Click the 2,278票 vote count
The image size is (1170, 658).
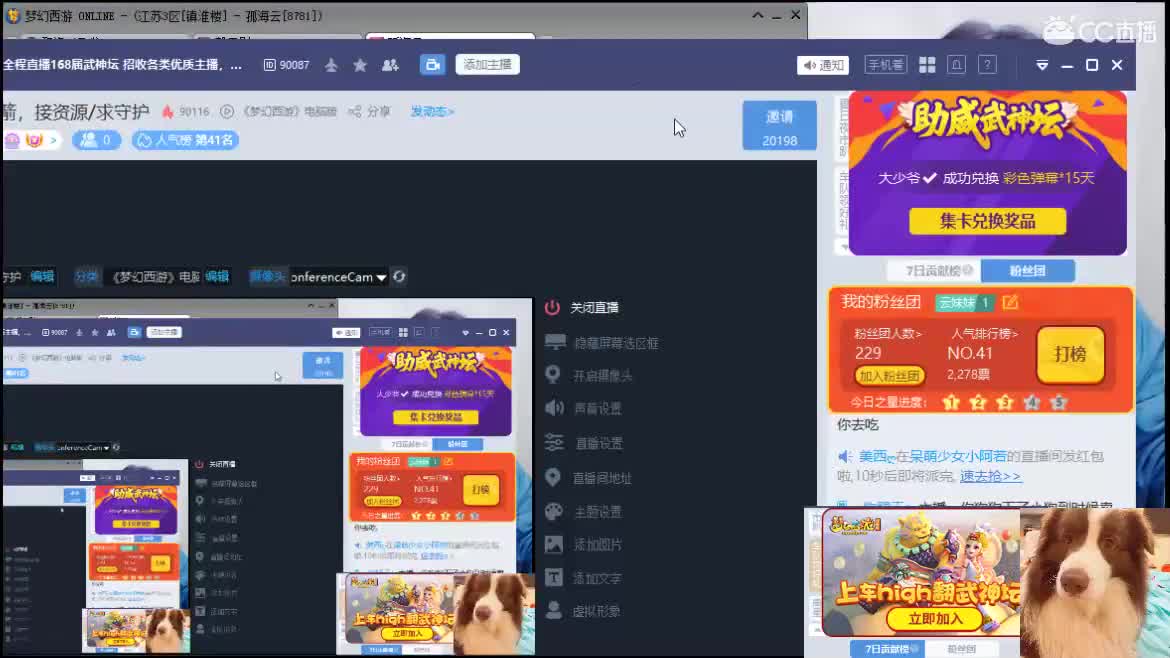coord(969,375)
